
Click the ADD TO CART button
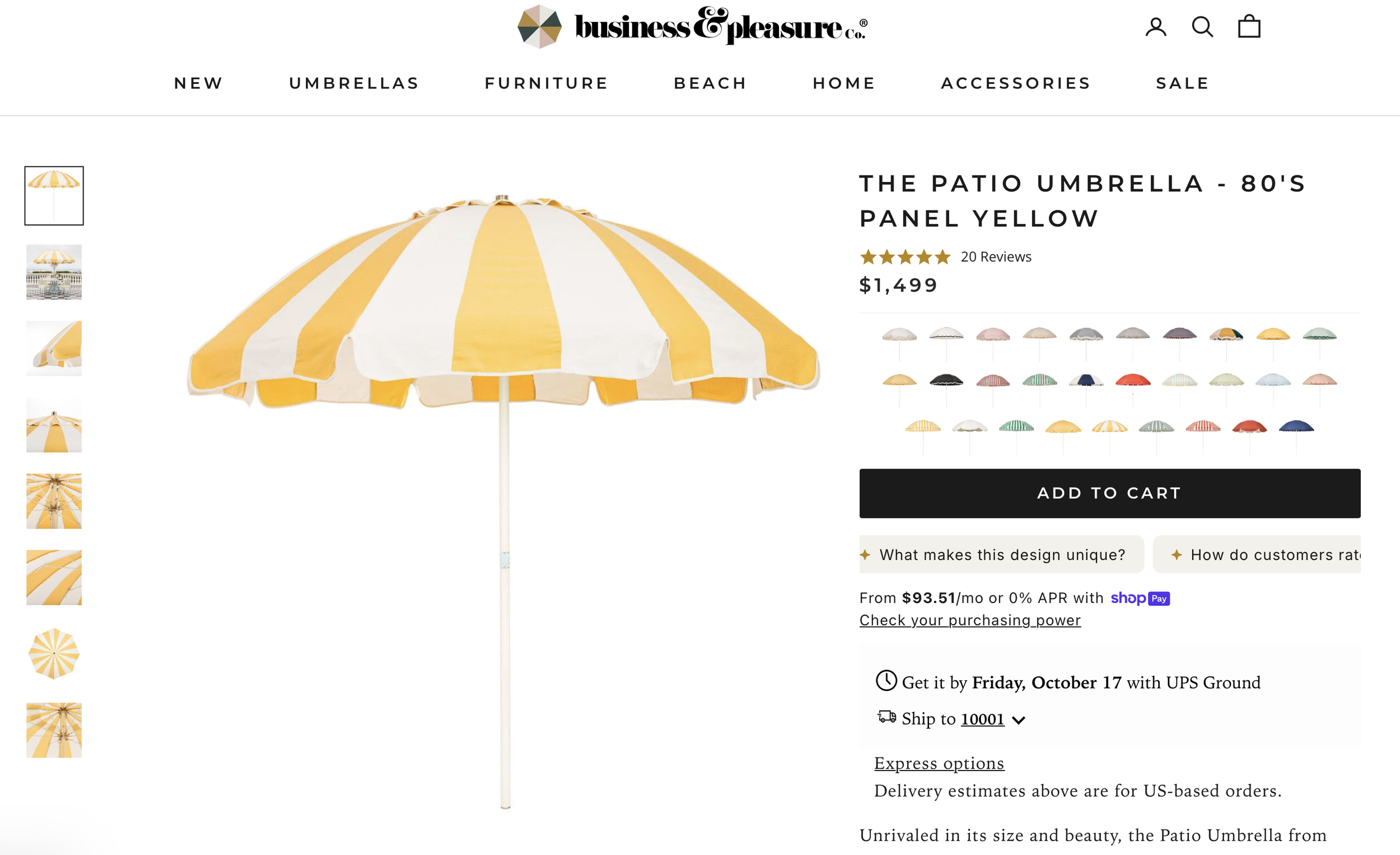(x=1109, y=493)
